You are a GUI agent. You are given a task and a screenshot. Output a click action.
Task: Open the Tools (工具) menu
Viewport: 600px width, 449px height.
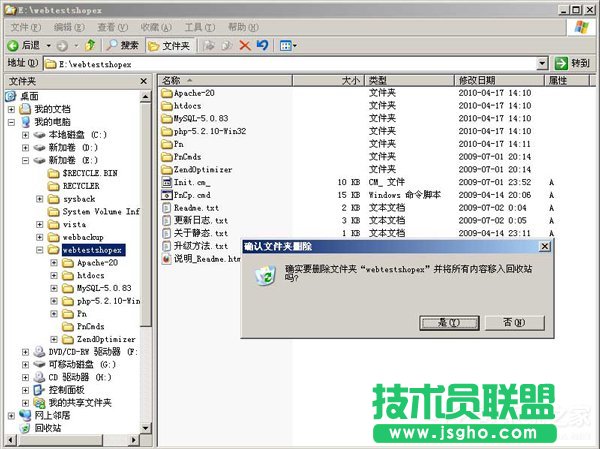pyautogui.click(x=200, y=27)
